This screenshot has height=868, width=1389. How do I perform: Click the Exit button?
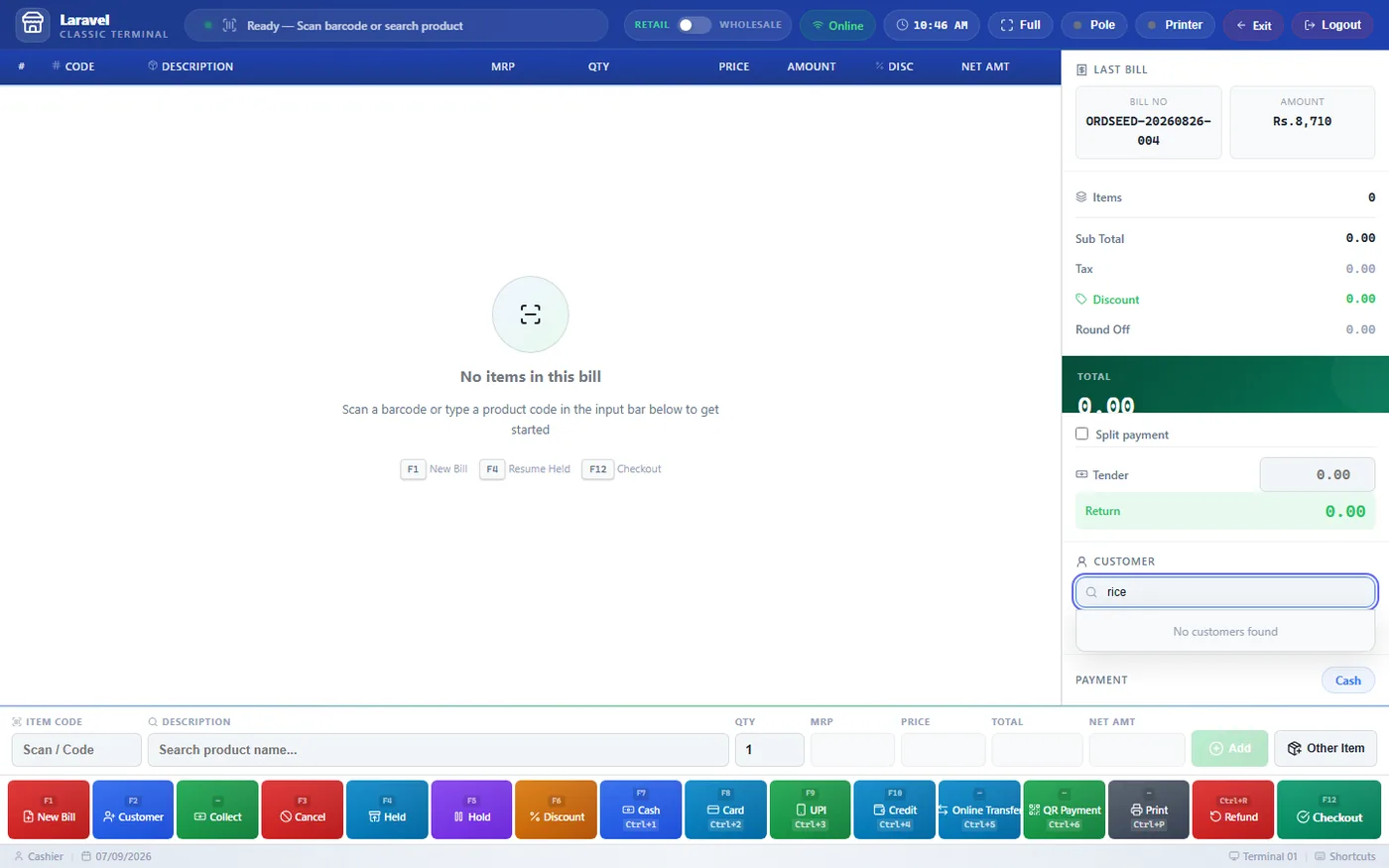point(1253,25)
